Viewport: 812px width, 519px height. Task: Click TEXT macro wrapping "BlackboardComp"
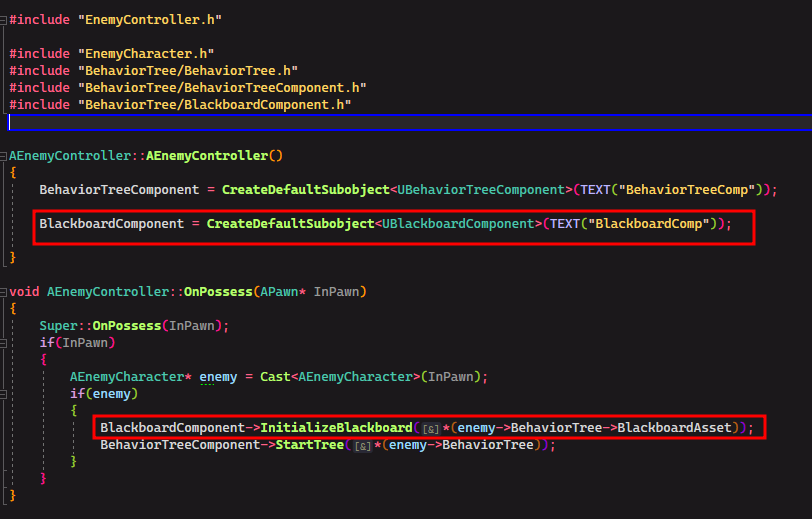(x=564, y=224)
